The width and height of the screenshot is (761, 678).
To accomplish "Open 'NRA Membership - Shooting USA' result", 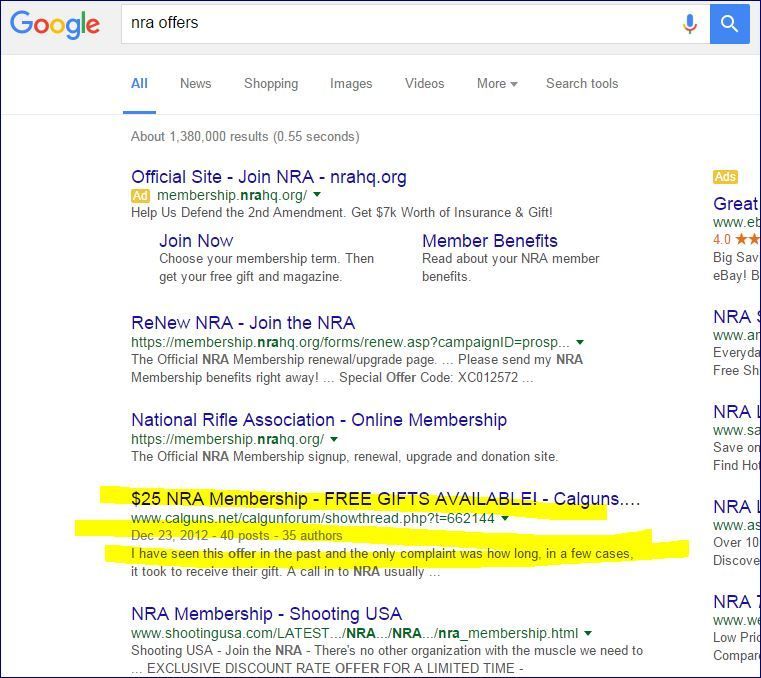I will (266, 614).
